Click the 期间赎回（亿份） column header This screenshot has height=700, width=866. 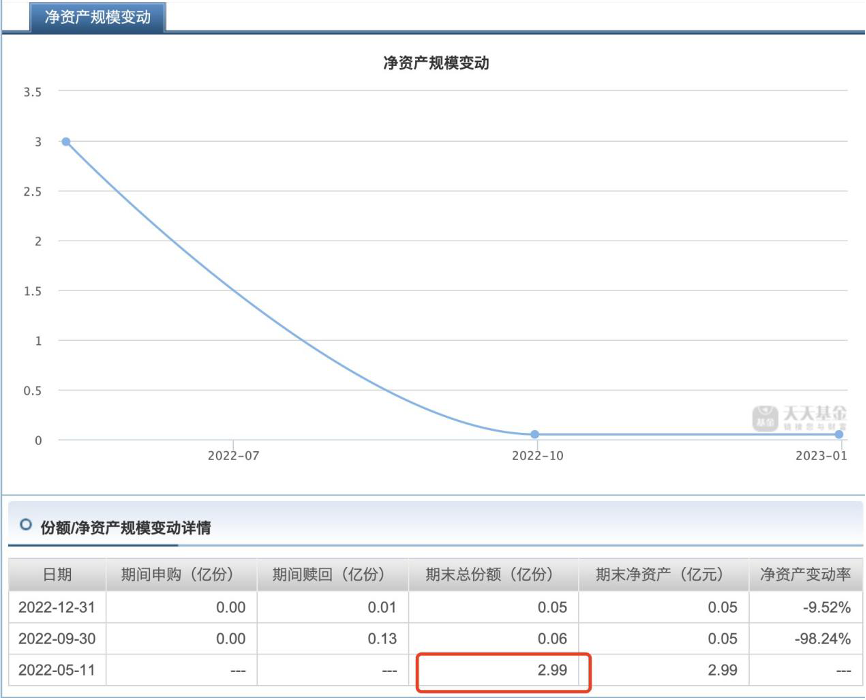pyautogui.click(x=332, y=575)
